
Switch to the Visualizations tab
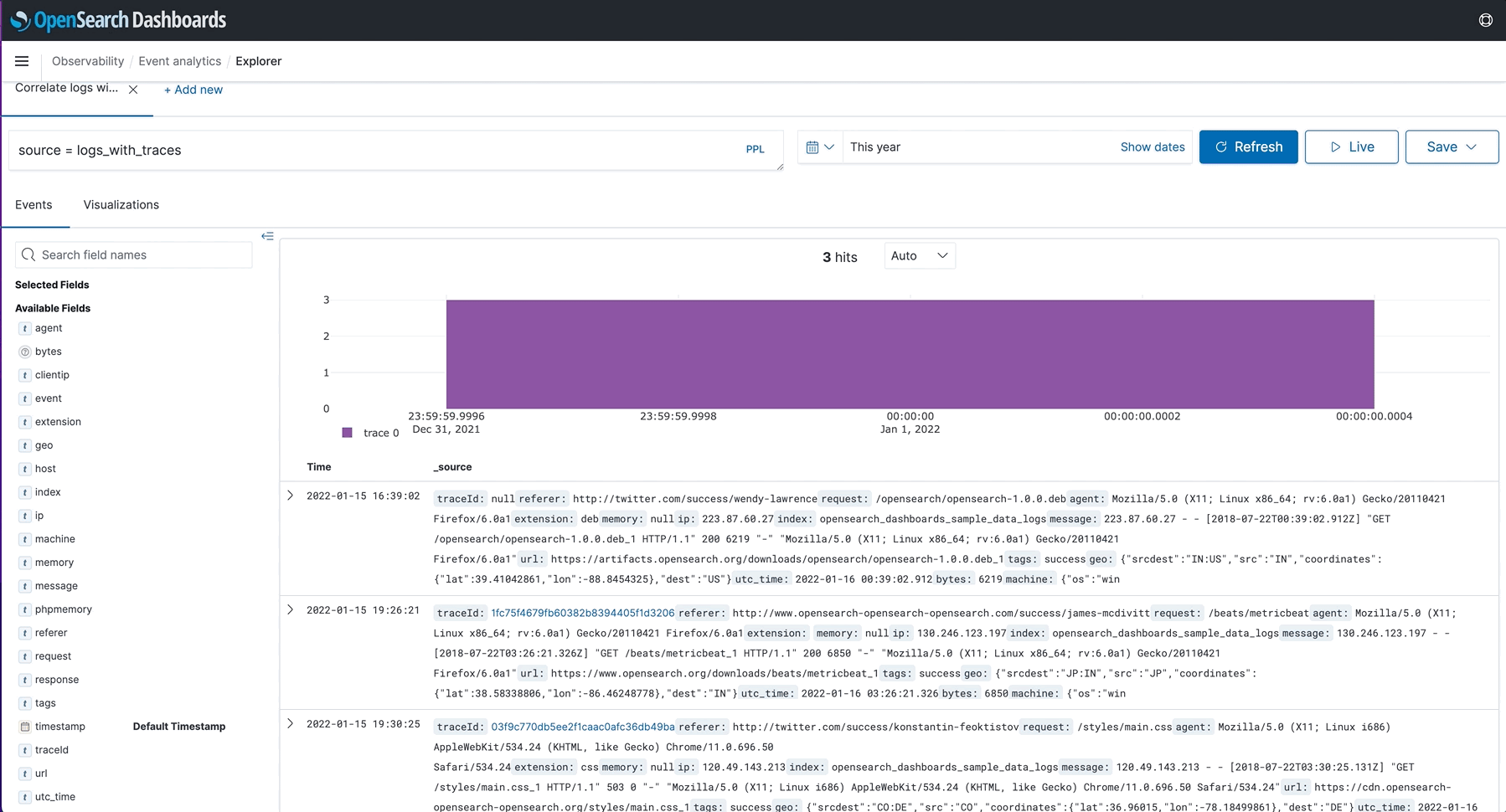(x=121, y=205)
